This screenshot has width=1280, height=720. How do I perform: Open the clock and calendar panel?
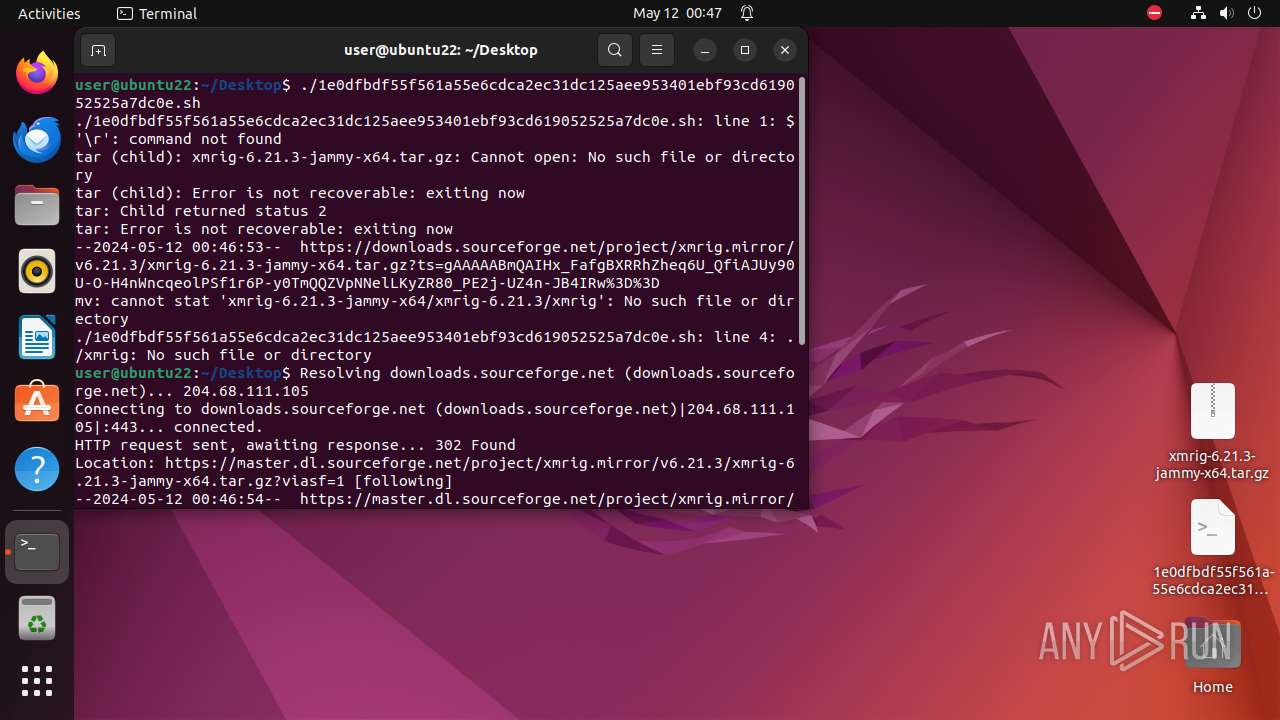coord(677,13)
